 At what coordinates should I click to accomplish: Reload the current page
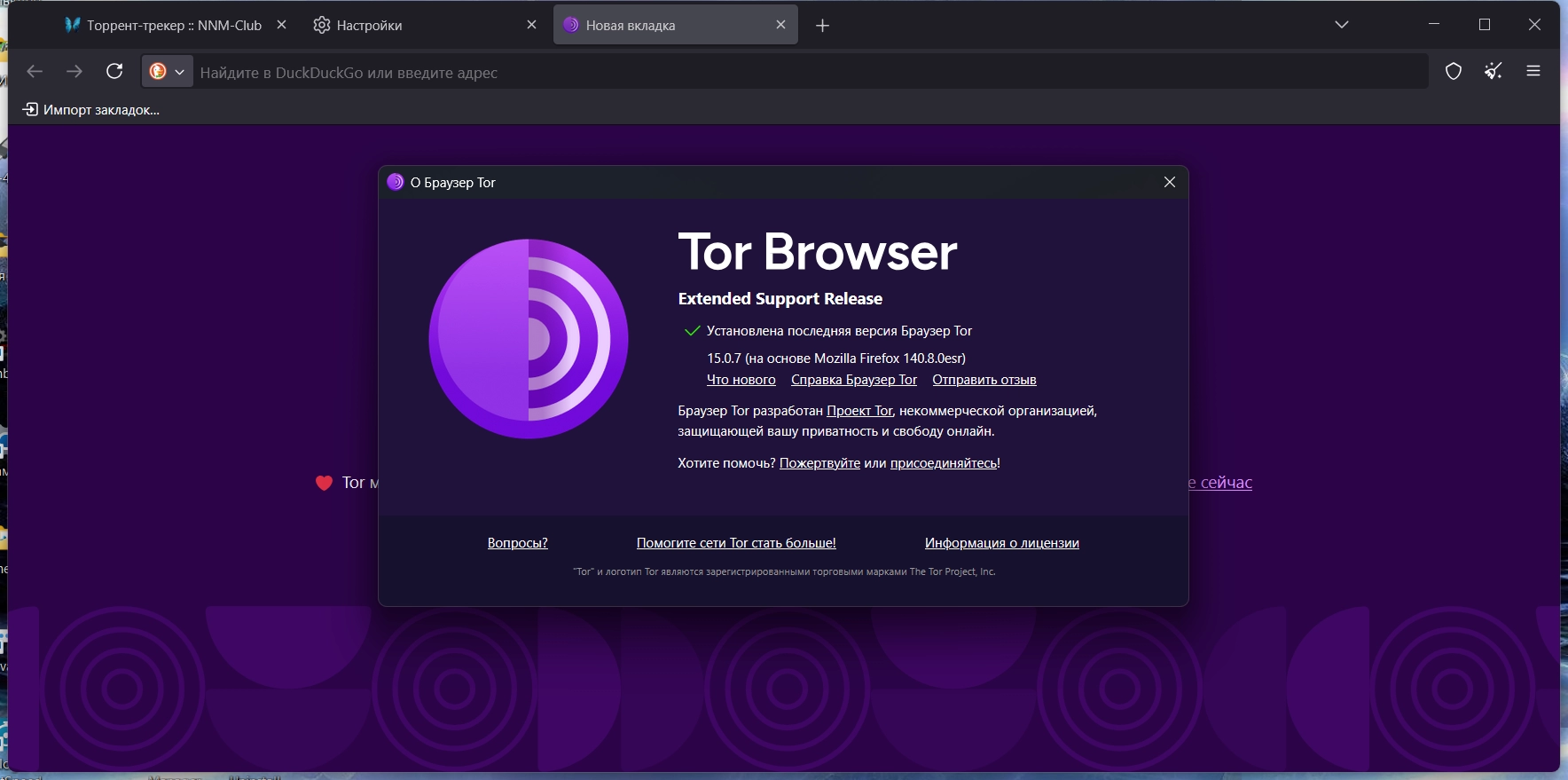point(114,72)
